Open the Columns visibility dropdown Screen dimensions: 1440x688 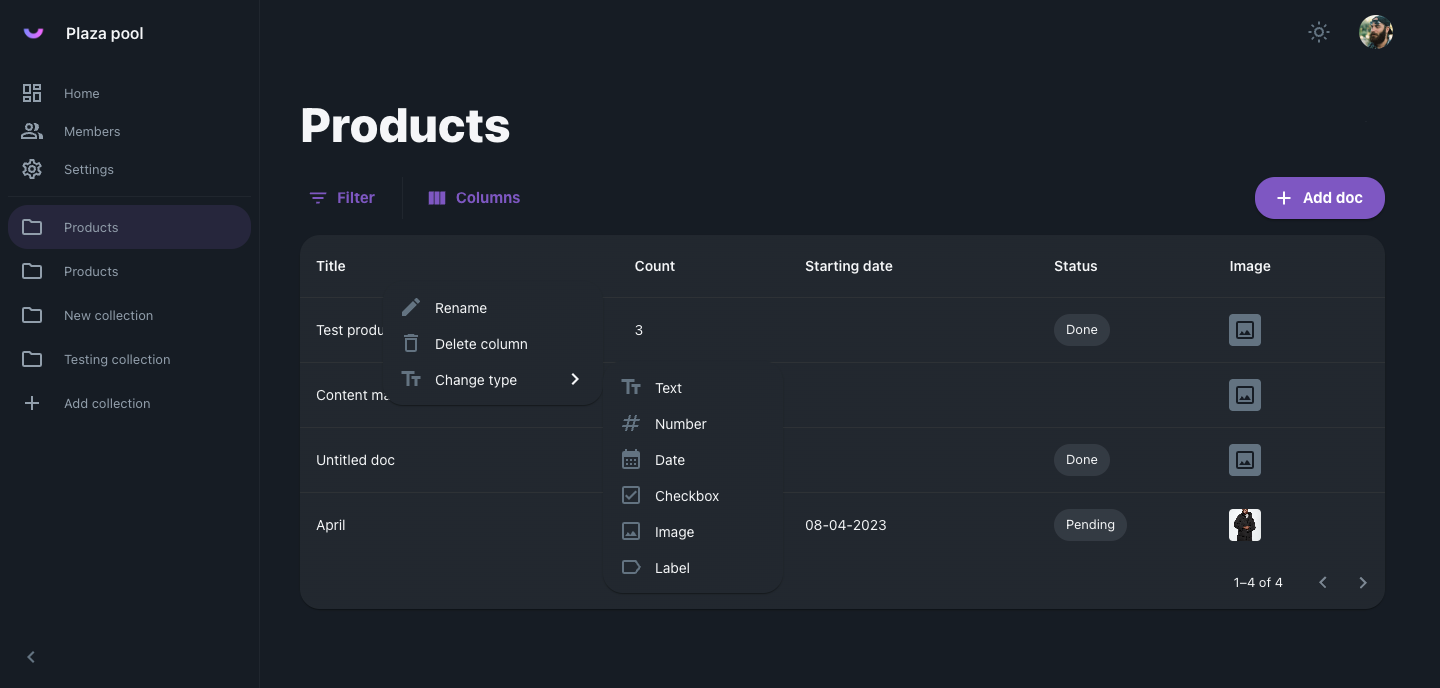click(x=474, y=198)
